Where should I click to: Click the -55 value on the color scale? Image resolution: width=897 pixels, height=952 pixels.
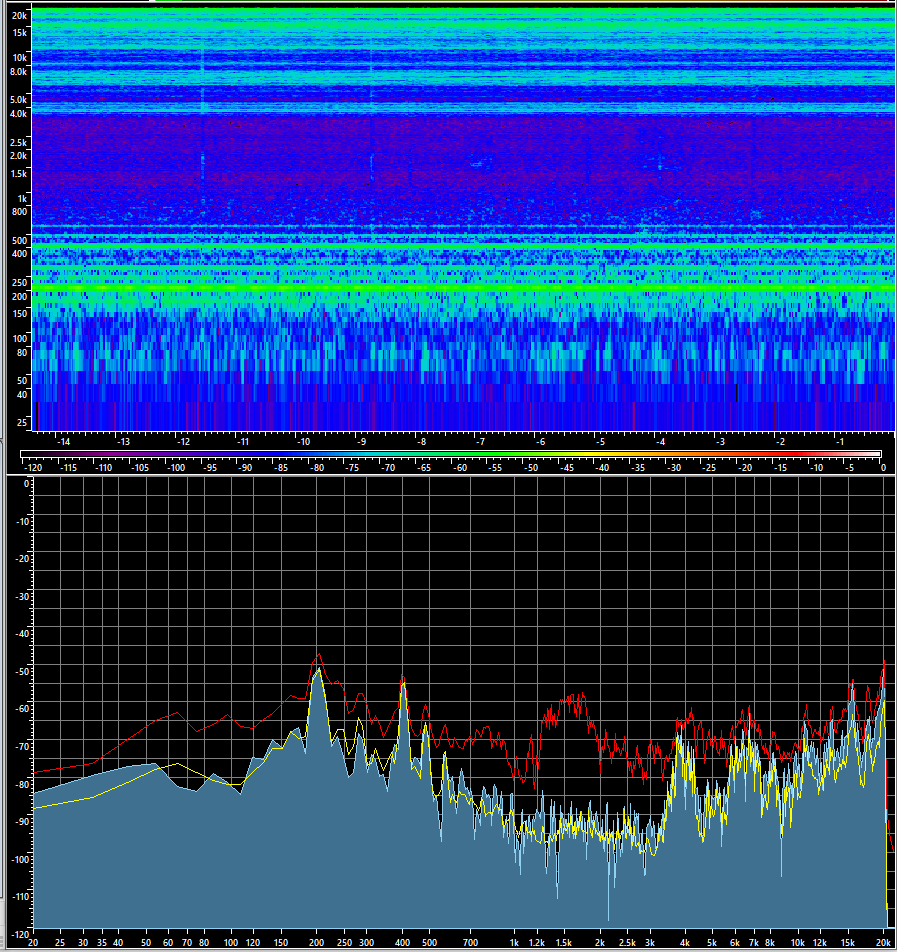(x=495, y=468)
